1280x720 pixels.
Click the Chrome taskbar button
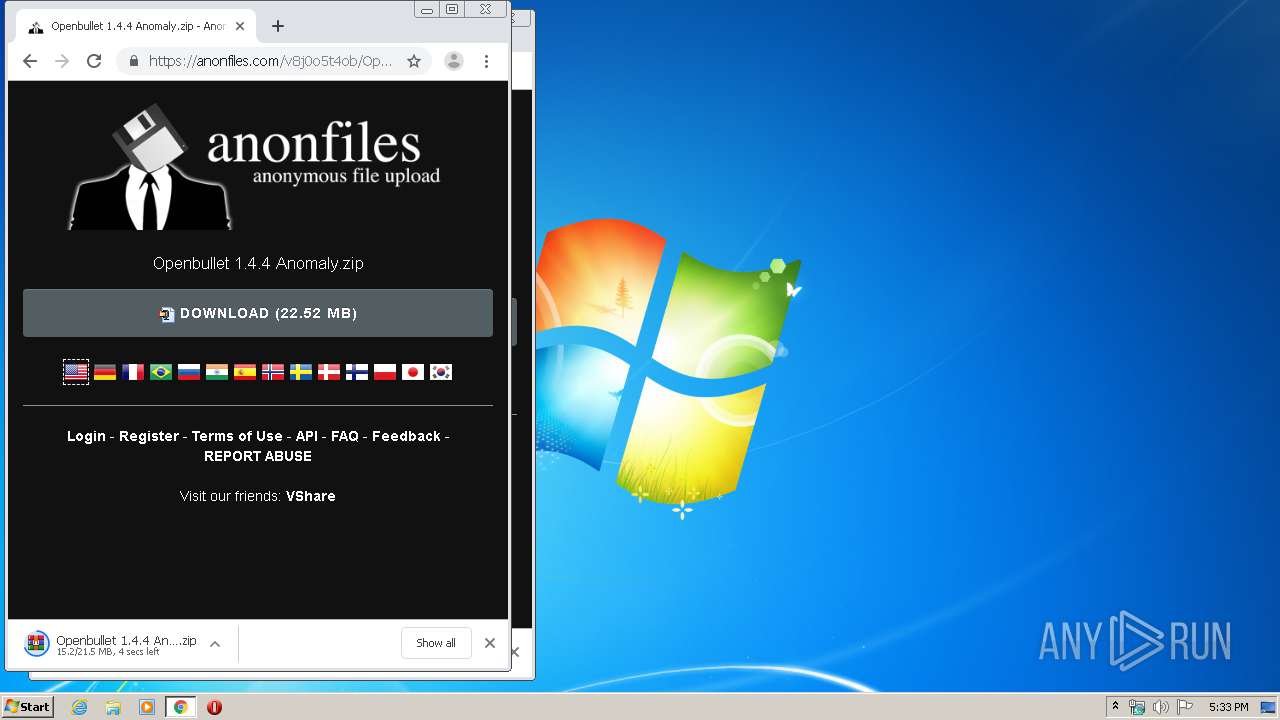coord(181,707)
